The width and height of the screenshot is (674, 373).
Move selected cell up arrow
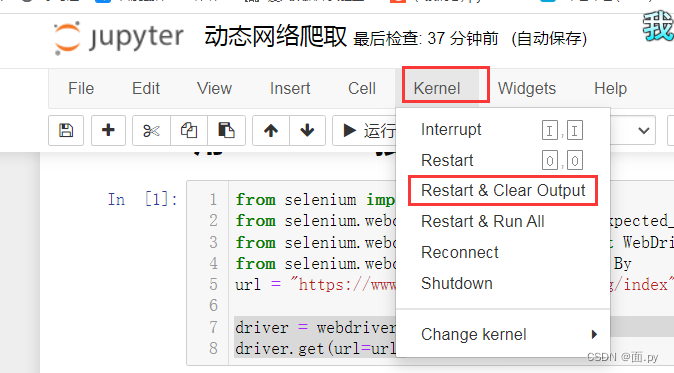(x=271, y=130)
